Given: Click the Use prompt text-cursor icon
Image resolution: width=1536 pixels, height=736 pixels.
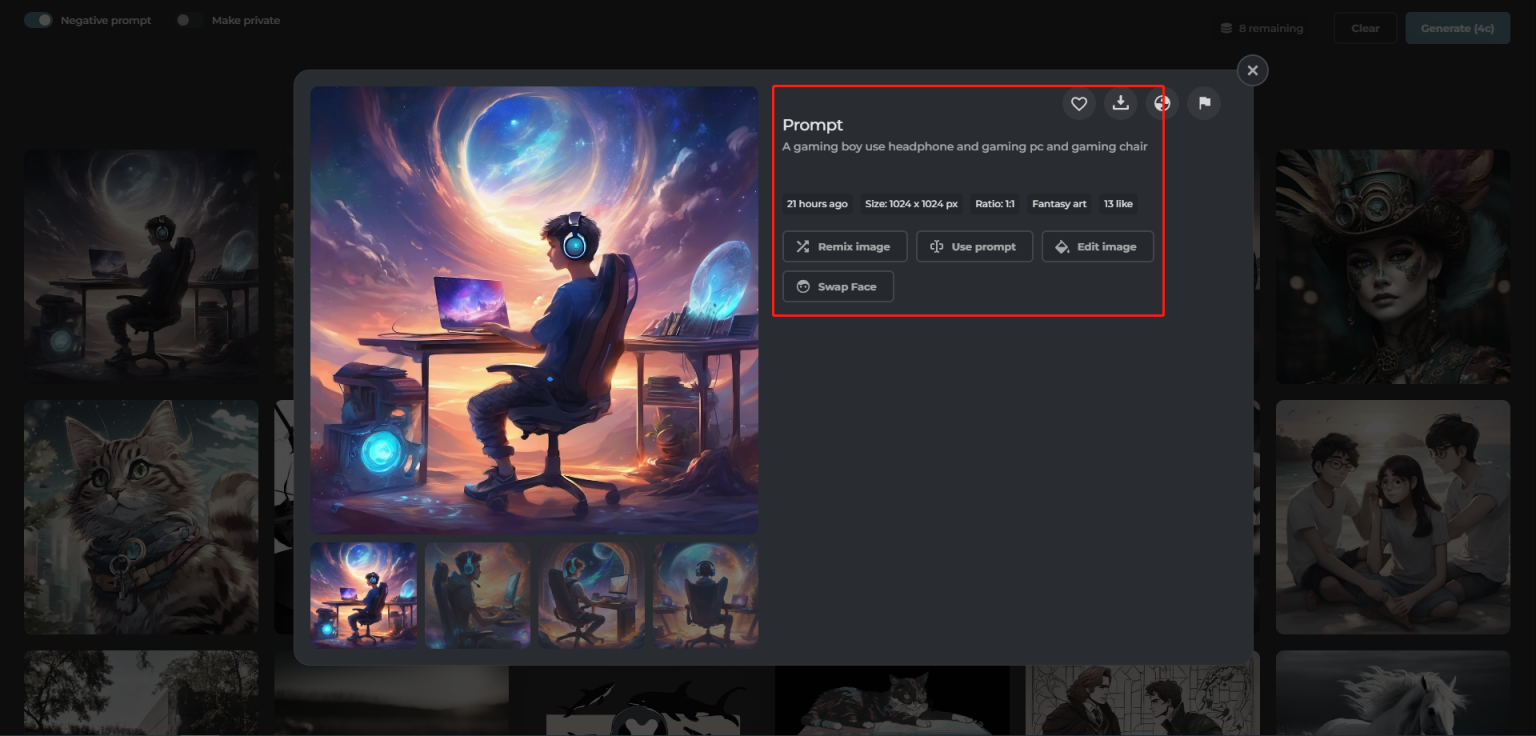Looking at the screenshot, I should [x=936, y=246].
